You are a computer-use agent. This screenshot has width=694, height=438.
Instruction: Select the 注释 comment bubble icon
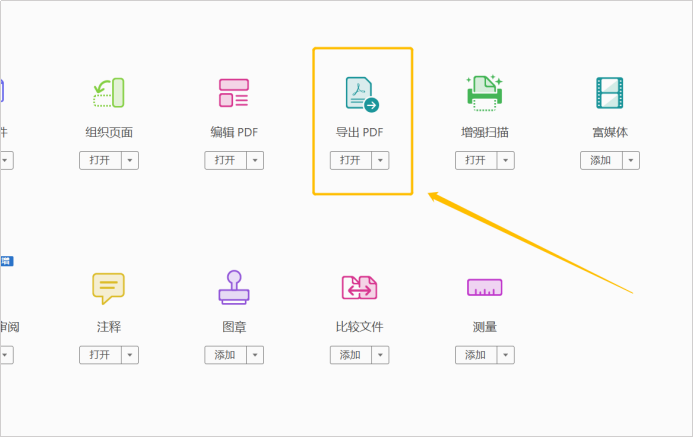108,288
